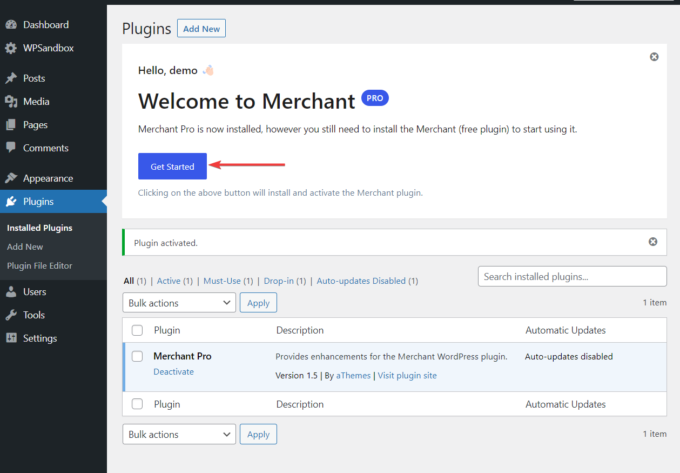Click the Dashboard gauge icon in sidebar
This screenshot has width=680, height=473.
point(11,25)
